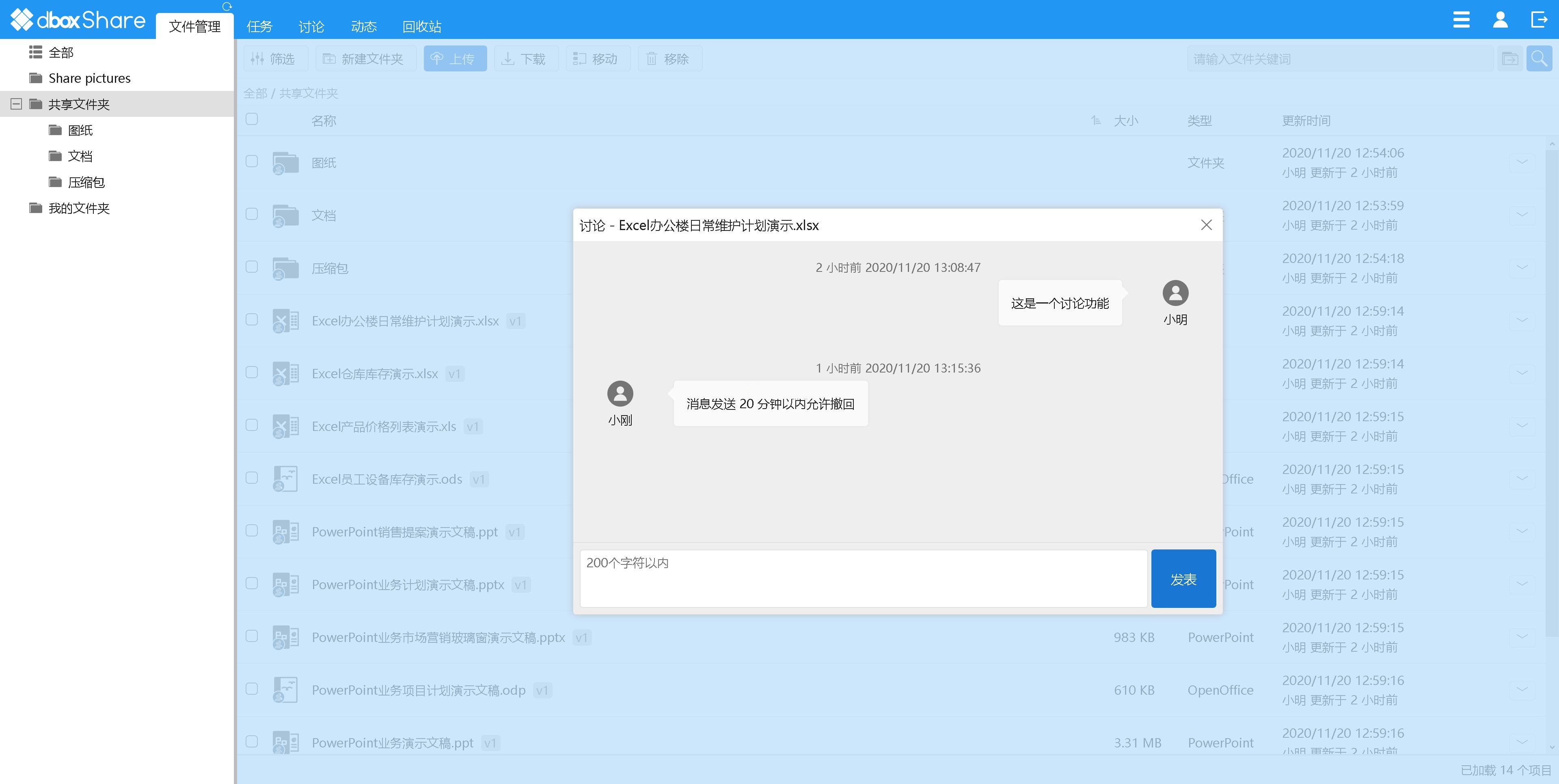Click the discussion message input field

pos(859,578)
